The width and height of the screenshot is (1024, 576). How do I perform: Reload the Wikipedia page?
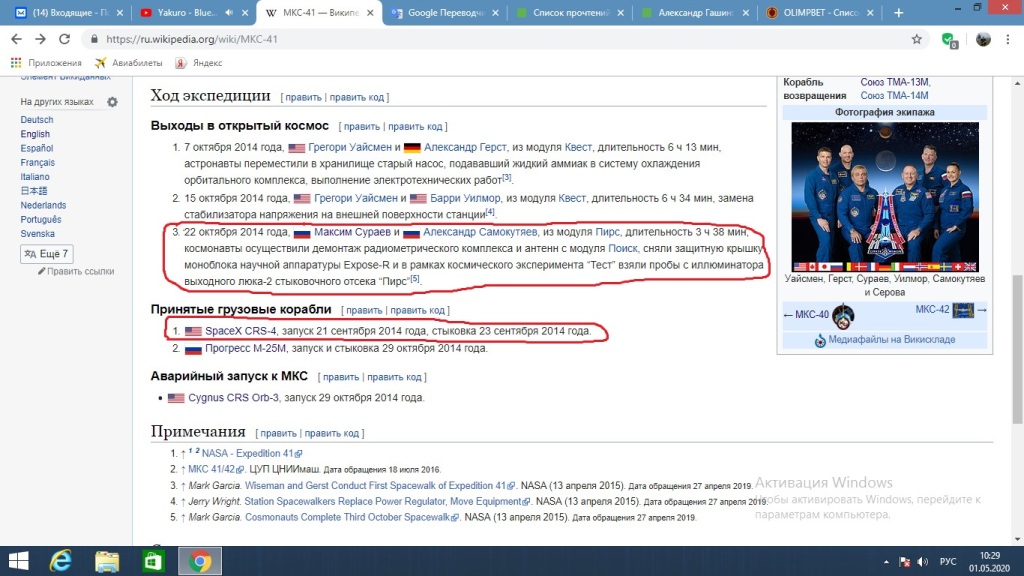[x=64, y=39]
